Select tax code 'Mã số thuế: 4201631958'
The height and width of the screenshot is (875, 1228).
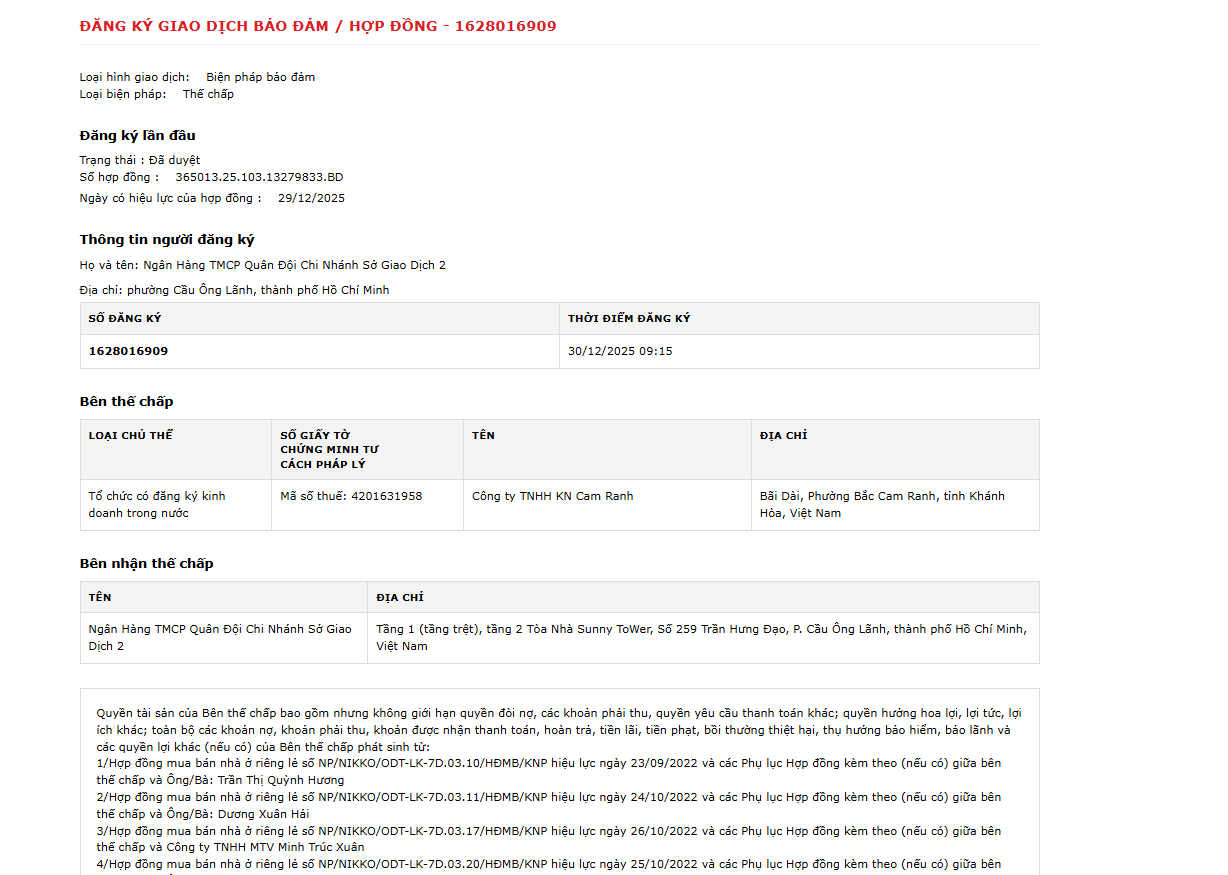point(351,496)
